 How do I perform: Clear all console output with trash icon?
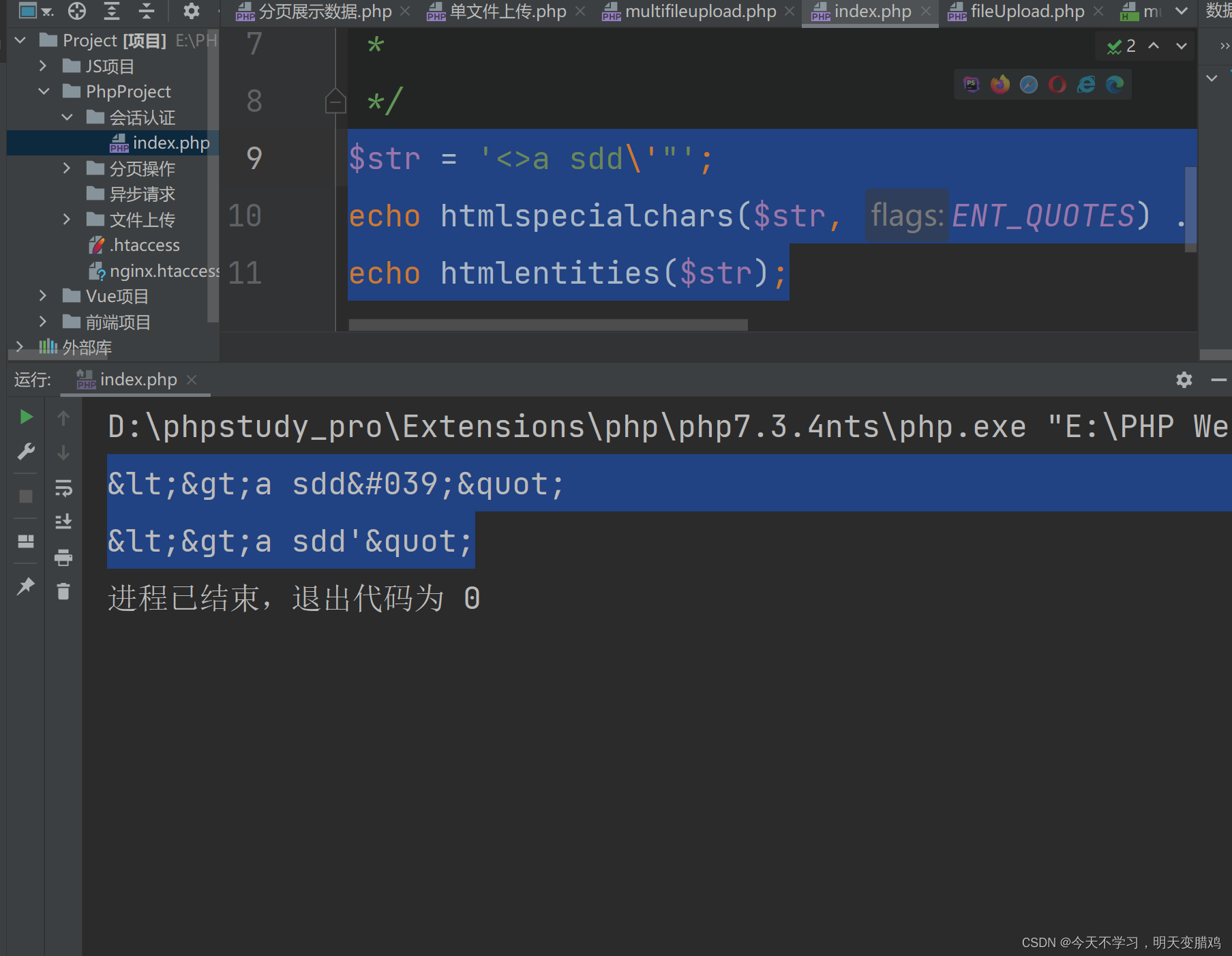63,591
